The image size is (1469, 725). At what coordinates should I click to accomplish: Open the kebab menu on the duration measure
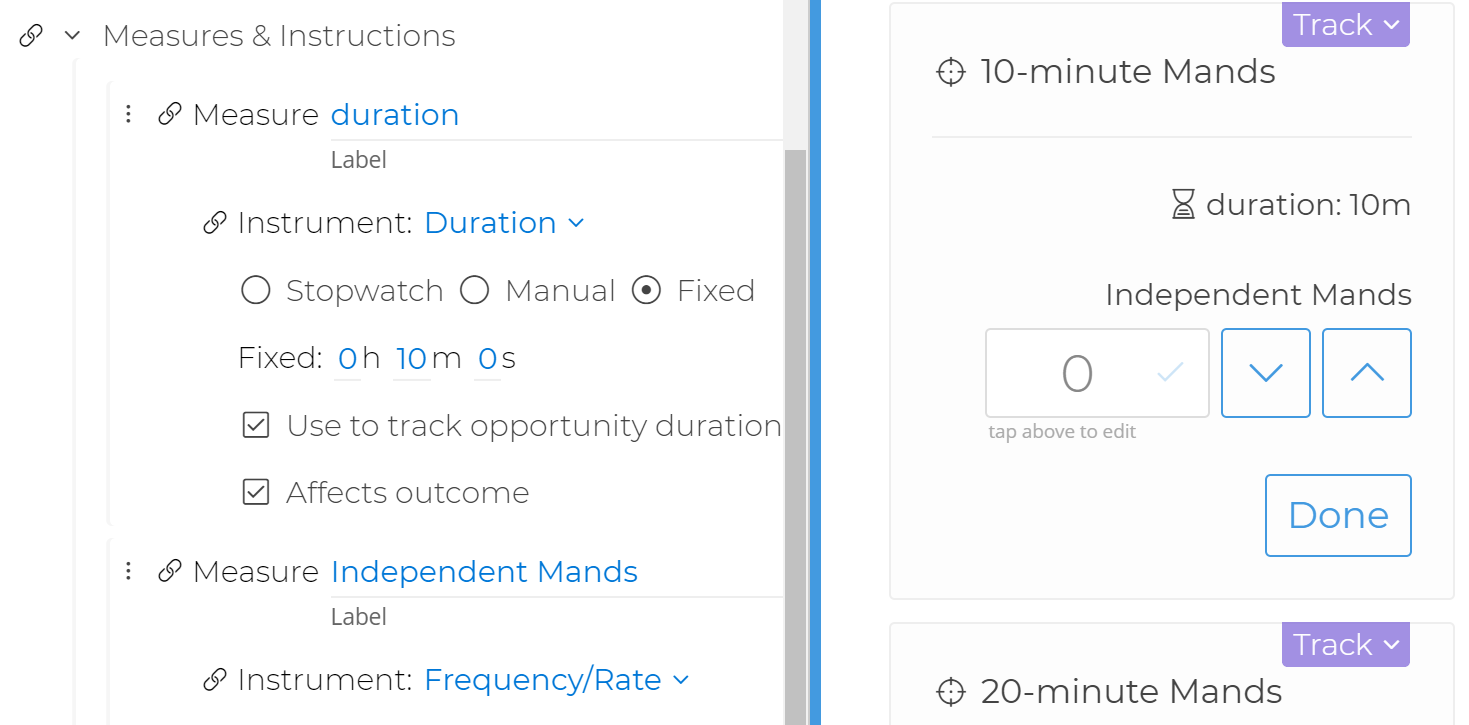[128, 113]
